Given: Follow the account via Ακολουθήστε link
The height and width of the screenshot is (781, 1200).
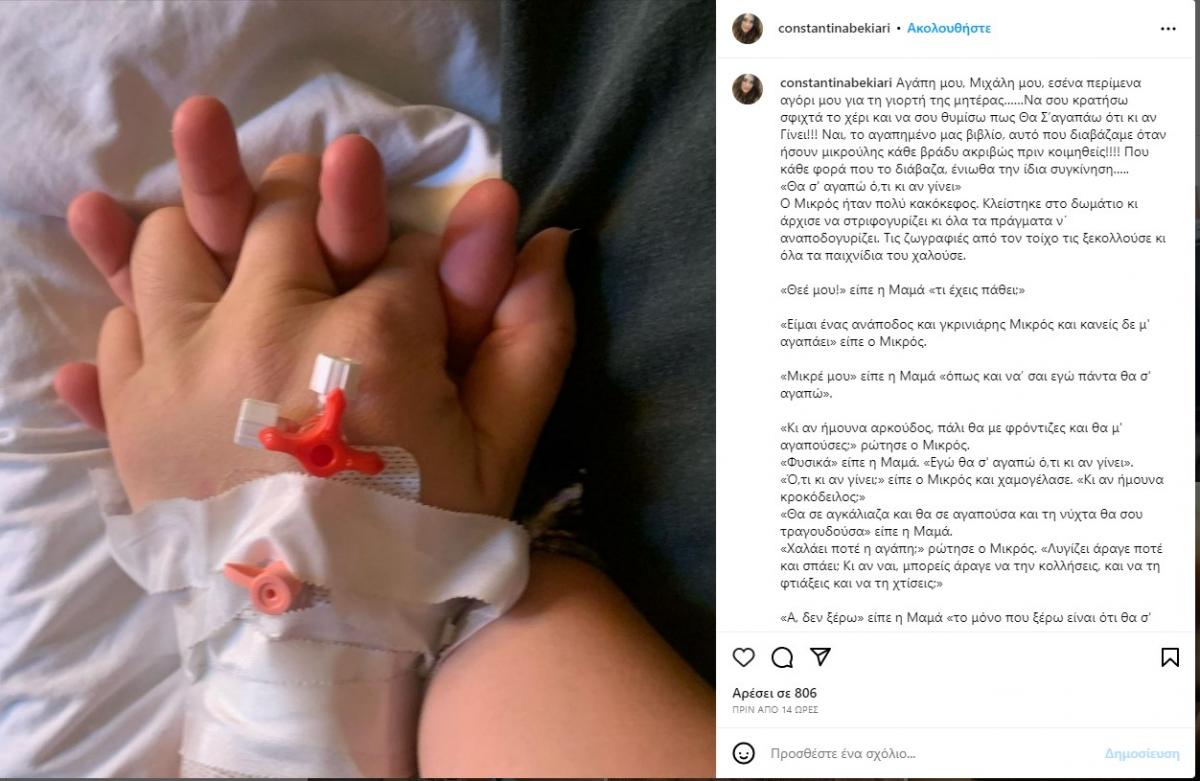Looking at the screenshot, I should [949, 29].
